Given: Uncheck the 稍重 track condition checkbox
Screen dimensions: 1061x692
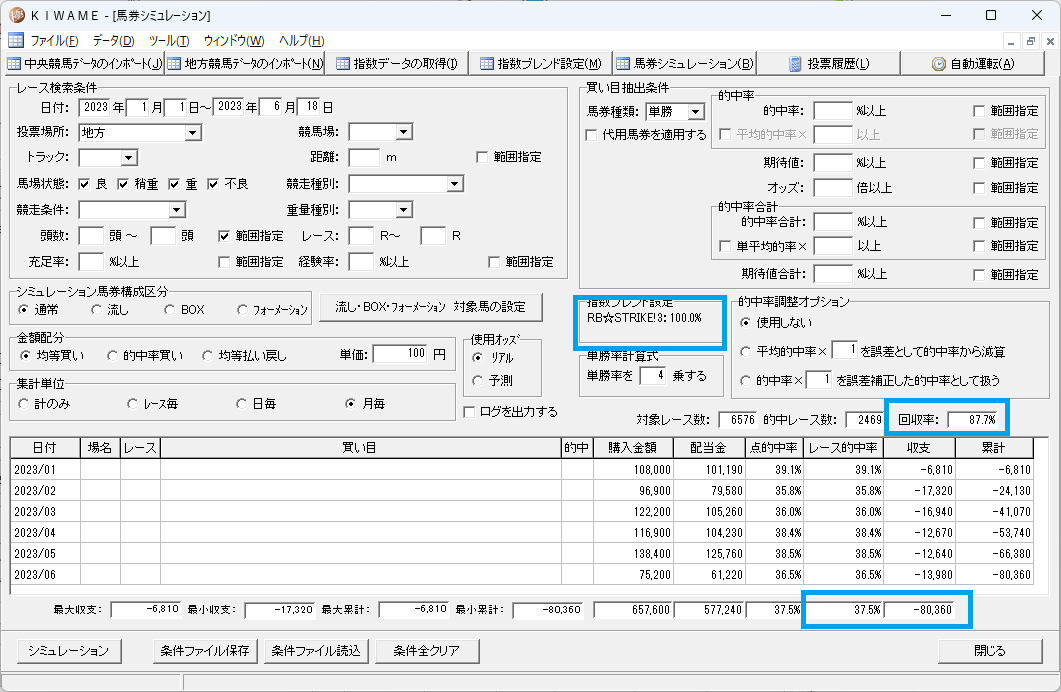Looking at the screenshot, I should tap(123, 184).
